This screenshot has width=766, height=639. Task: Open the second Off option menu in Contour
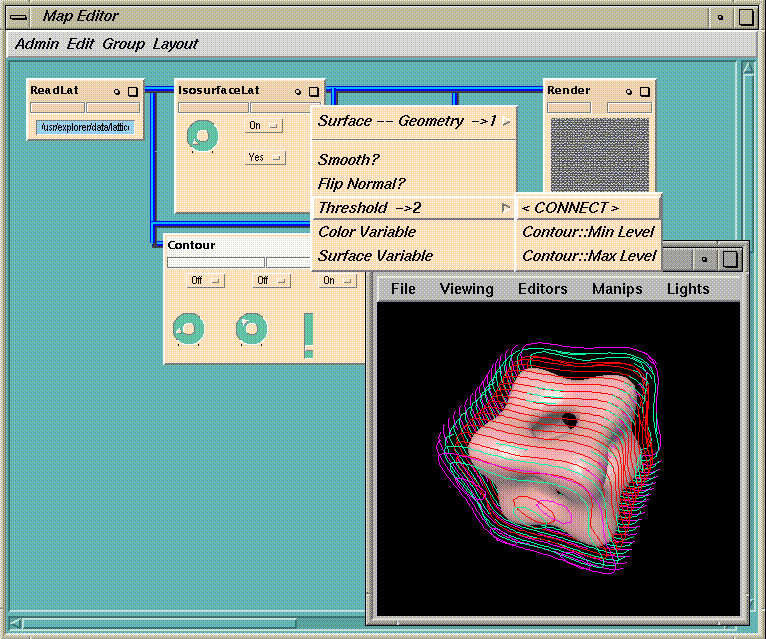click(271, 281)
